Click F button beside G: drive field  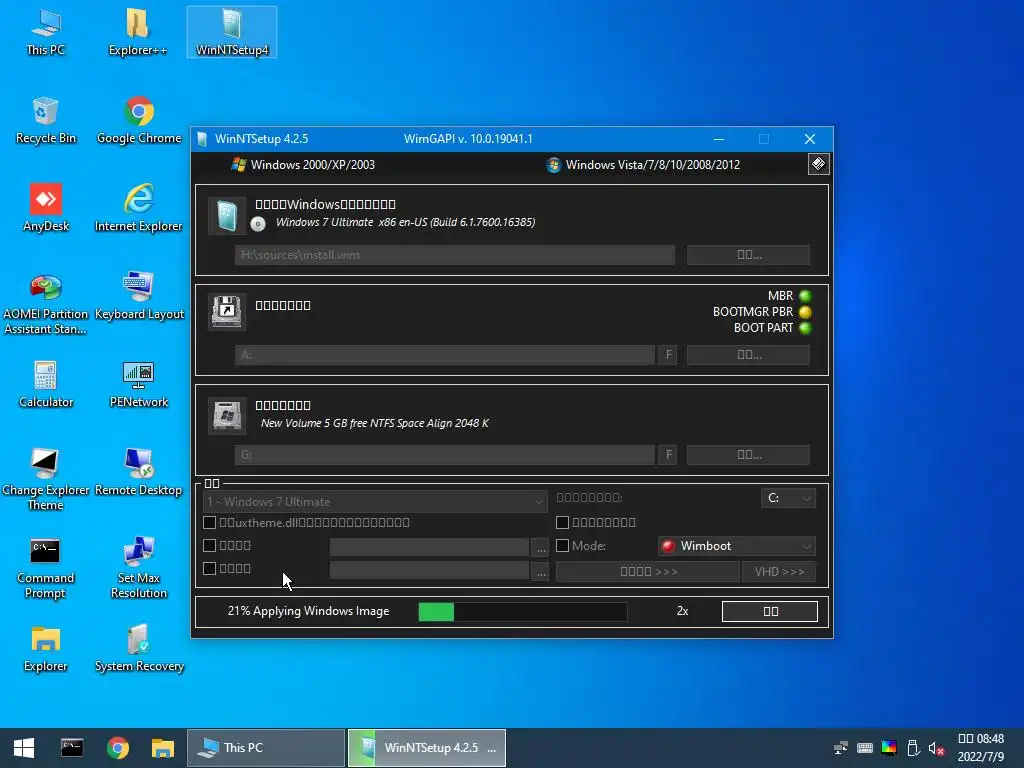coord(667,455)
